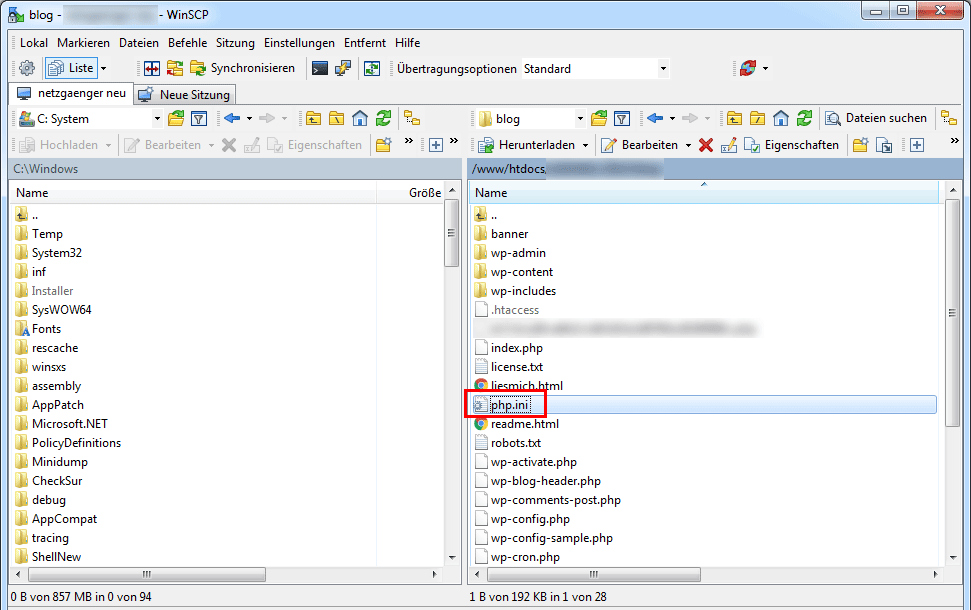
Task: Refresh the remote directory listing
Action: click(x=805, y=118)
